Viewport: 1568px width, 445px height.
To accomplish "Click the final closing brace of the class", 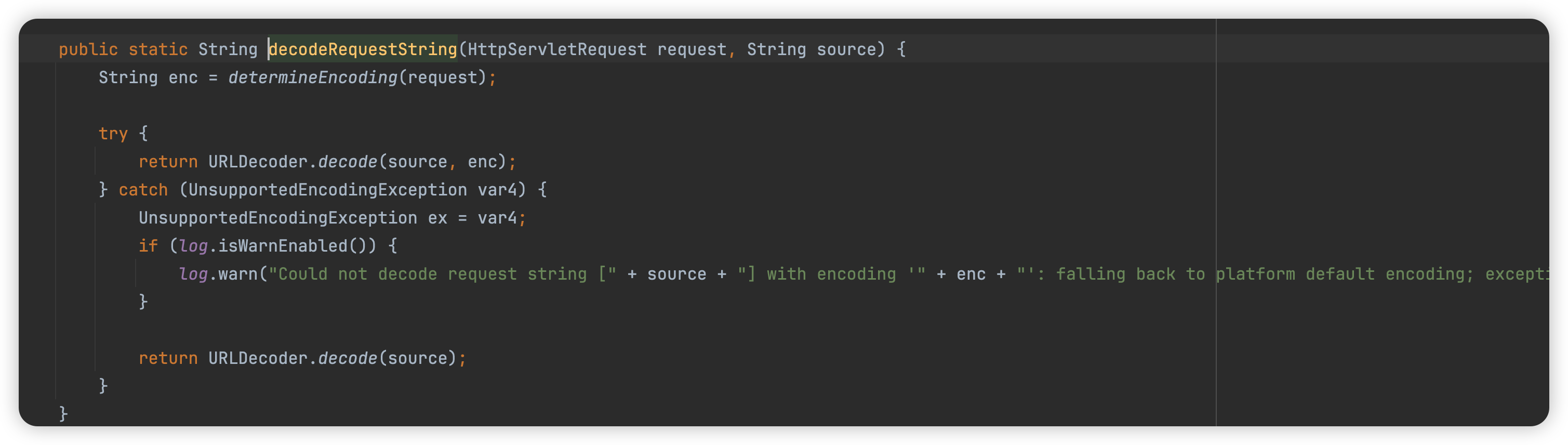I will tap(63, 414).
